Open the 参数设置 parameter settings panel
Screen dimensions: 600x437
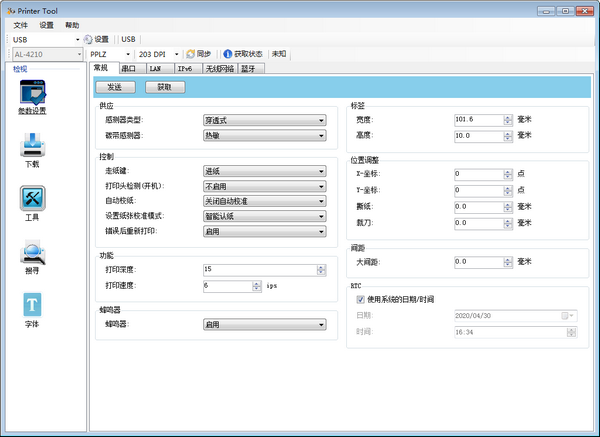tap(32, 97)
